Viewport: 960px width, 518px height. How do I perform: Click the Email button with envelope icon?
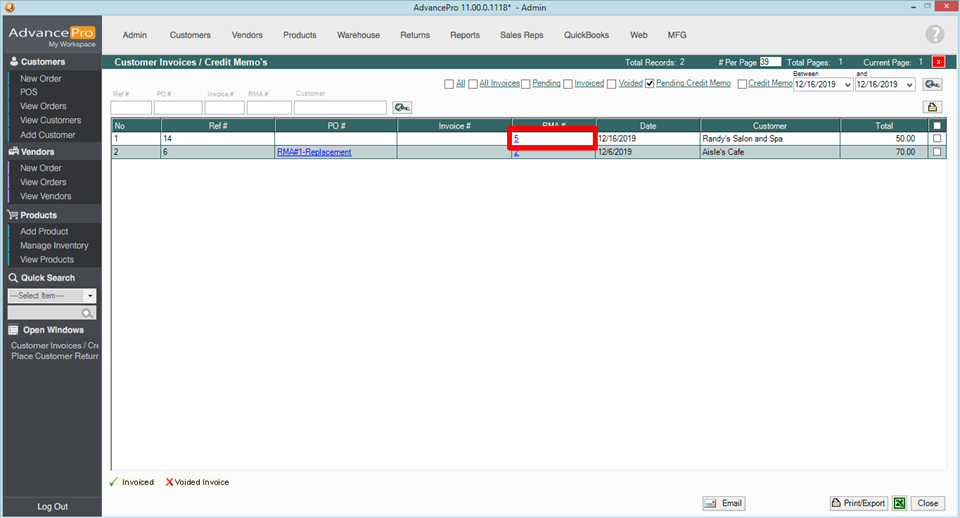point(723,503)
